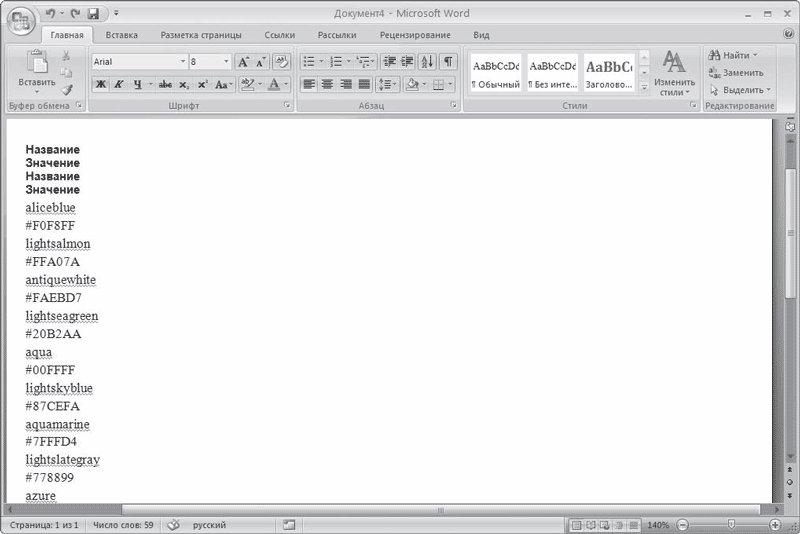Apply superscript formatting x²
Viewport: 800px width, 534px height.
[203, 85]
